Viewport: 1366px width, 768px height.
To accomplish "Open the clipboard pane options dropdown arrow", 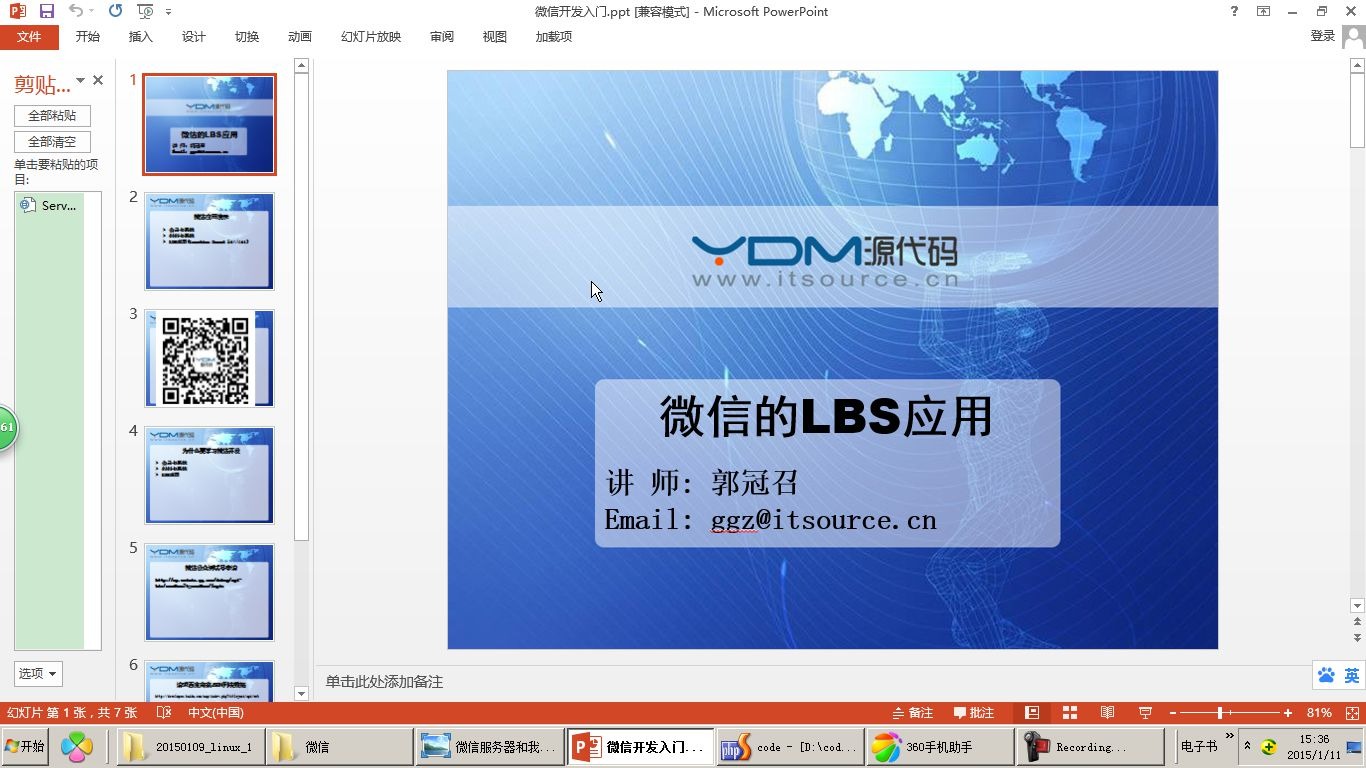I will (x=80, y=80).
